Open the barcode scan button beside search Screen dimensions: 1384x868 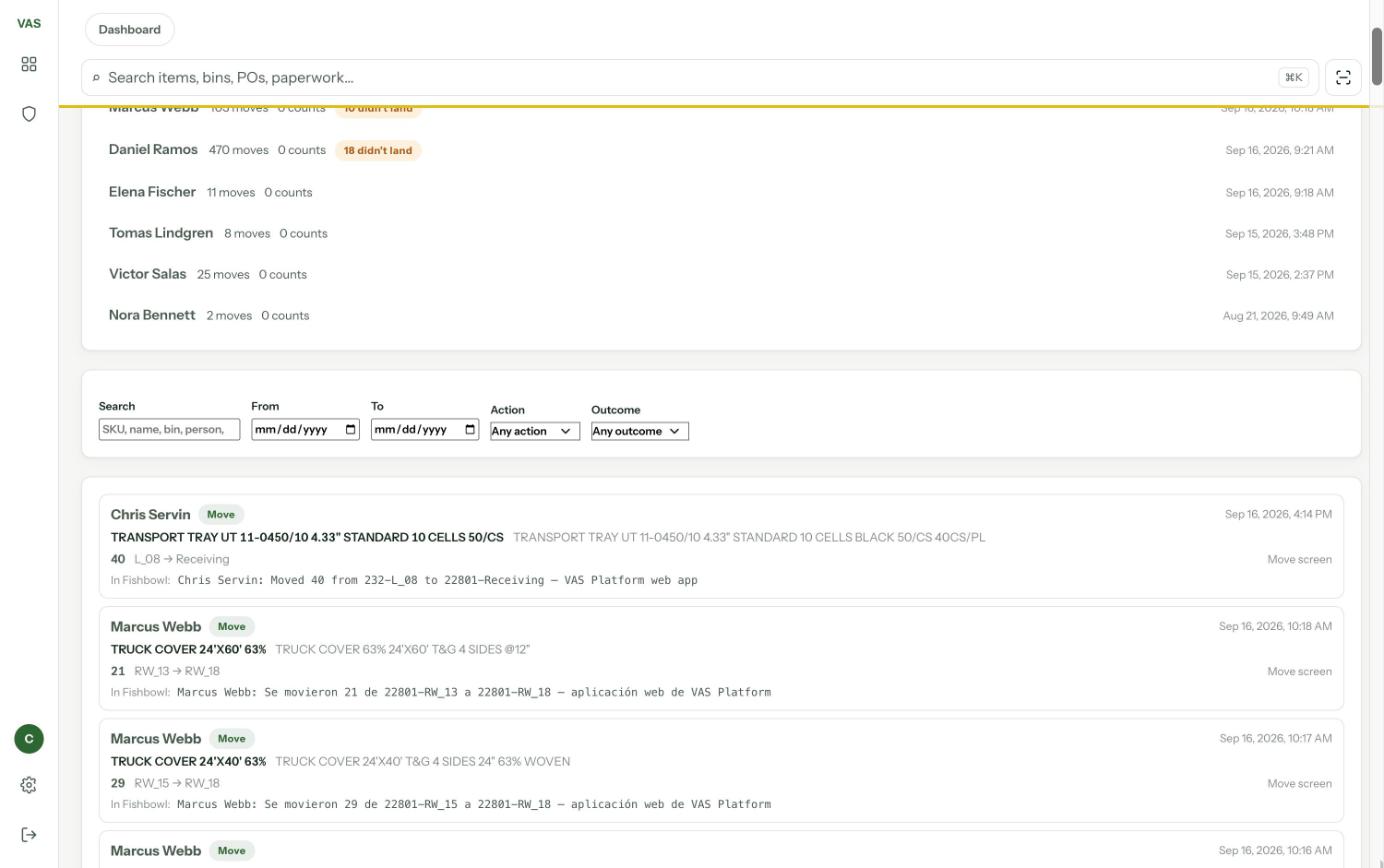1343,77
